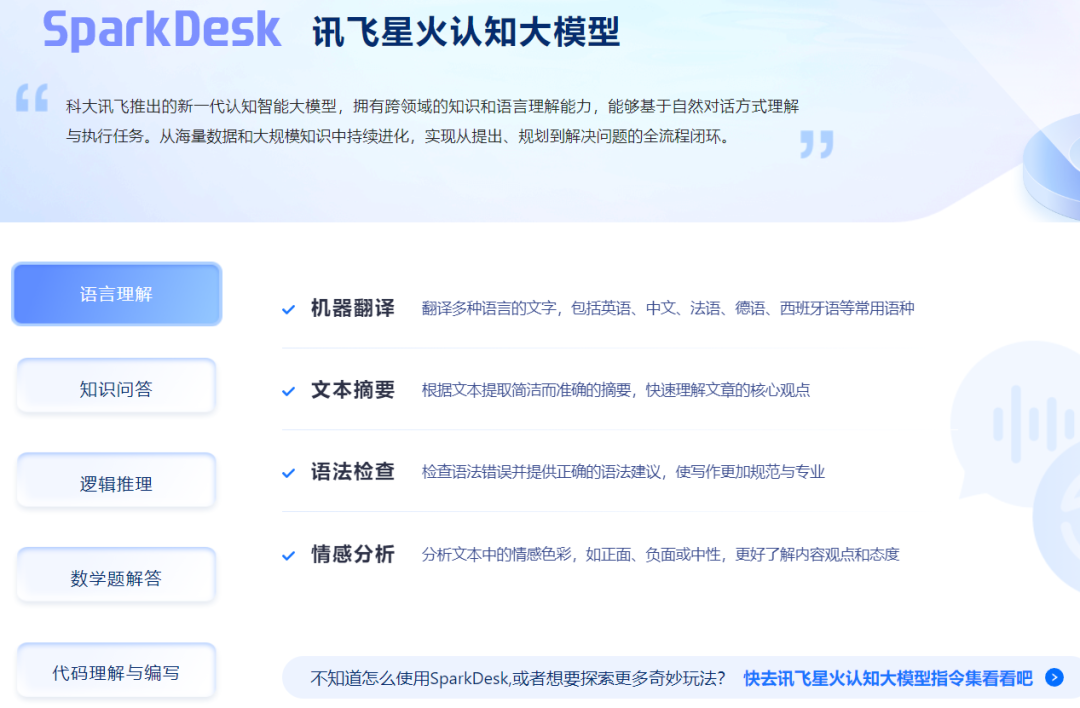
Task: Expand the 逻辑推理 section
Action: (x=115, y=480)
